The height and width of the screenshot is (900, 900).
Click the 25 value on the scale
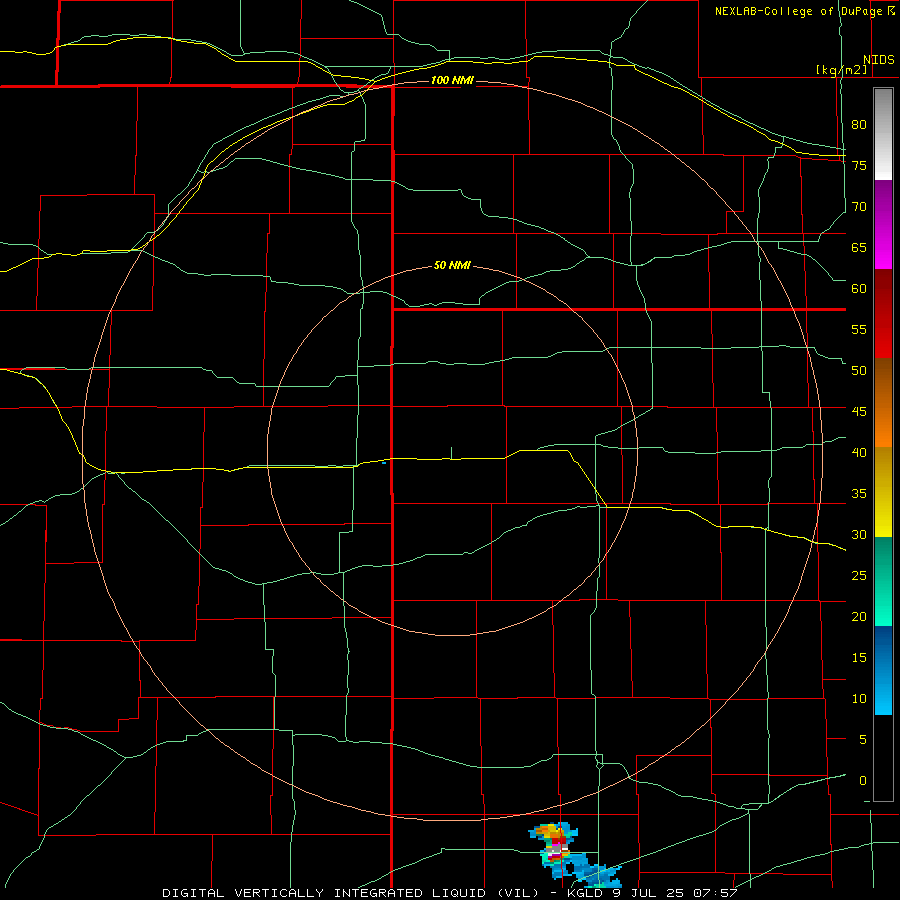pos(859,575)
